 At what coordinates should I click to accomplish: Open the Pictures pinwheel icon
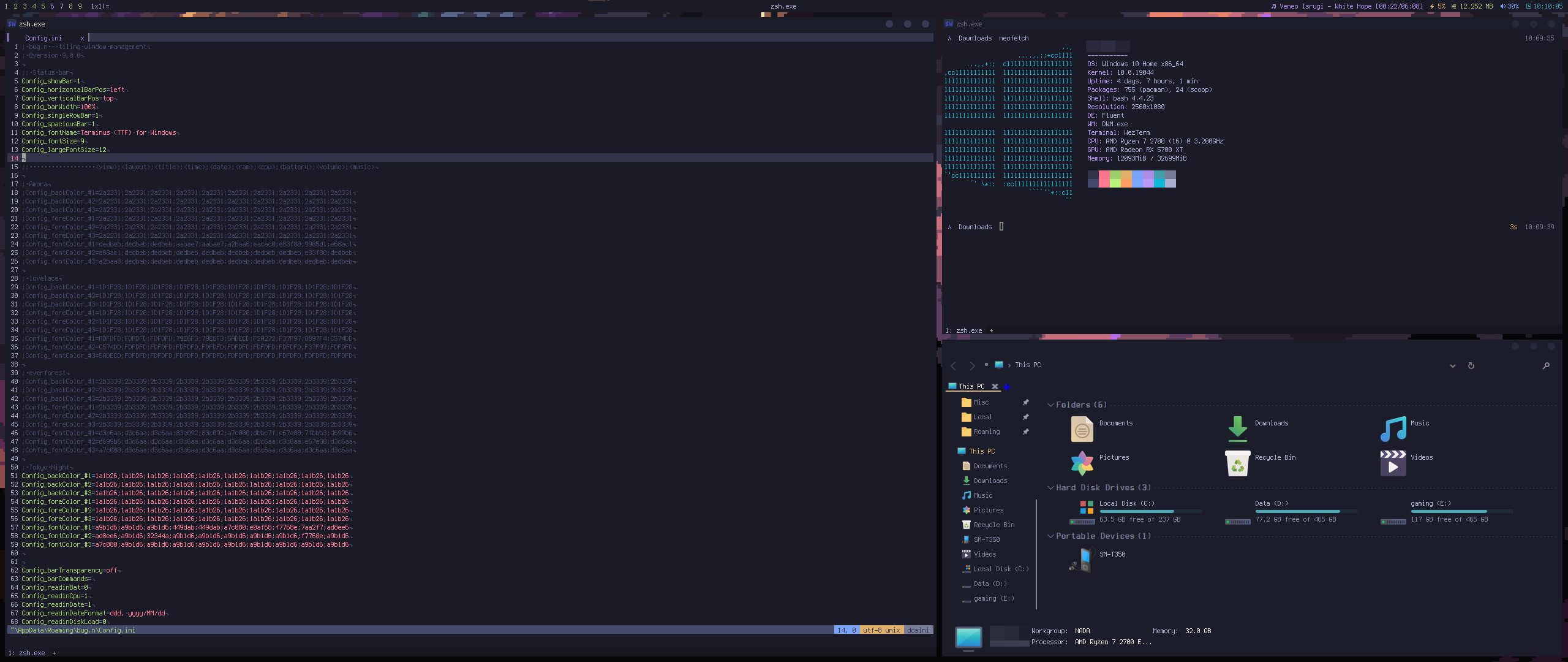coord(1082,463)
